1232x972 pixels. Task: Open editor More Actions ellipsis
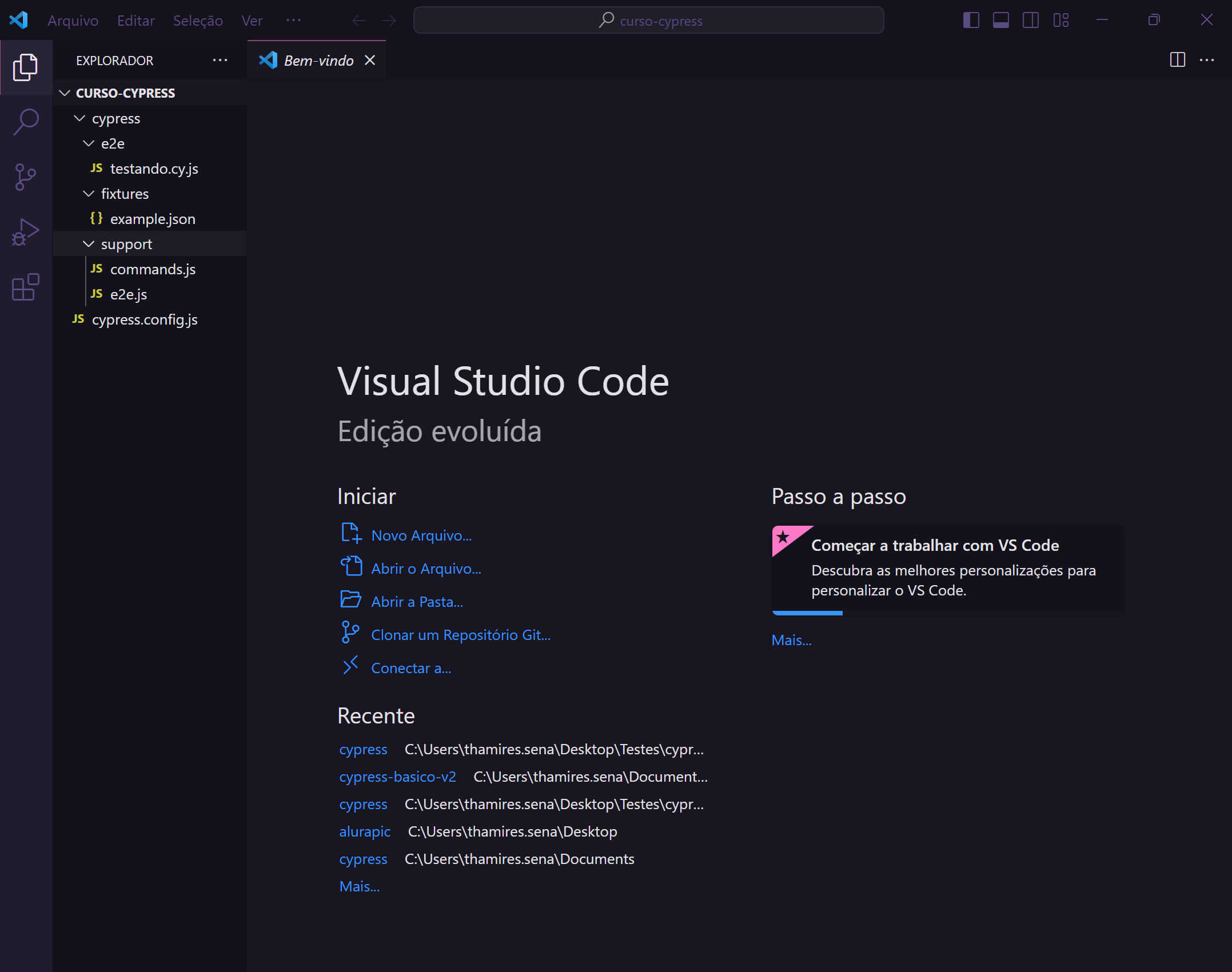(x=1207, y=60)
